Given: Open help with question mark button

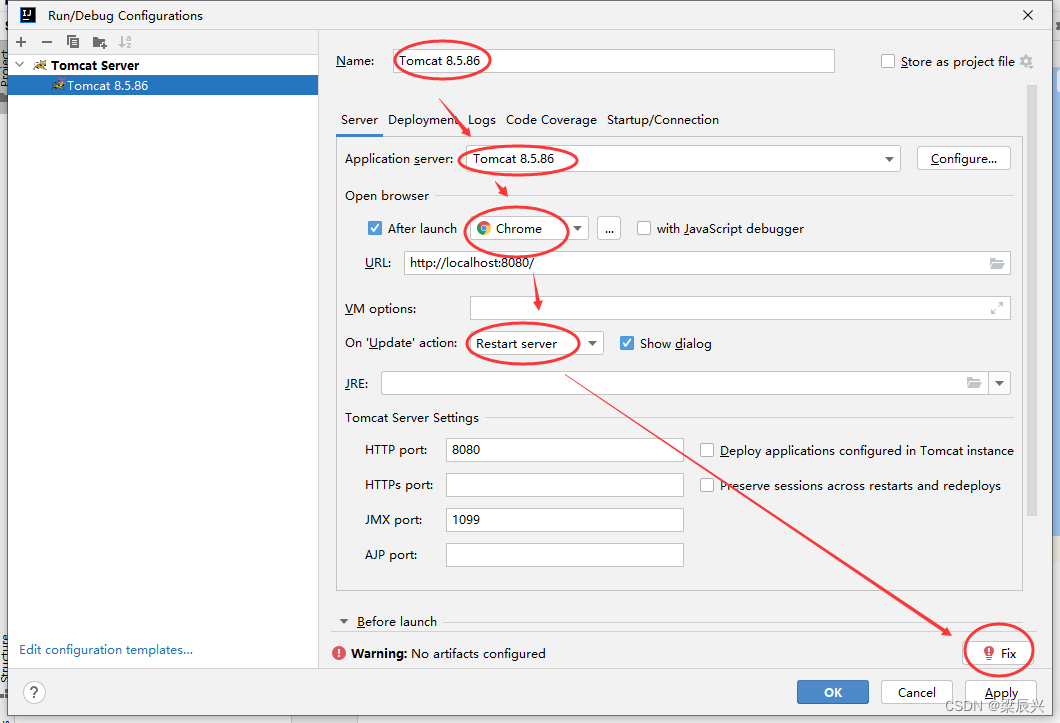Looking at the screenshot, I should click(x=34, y=692).
